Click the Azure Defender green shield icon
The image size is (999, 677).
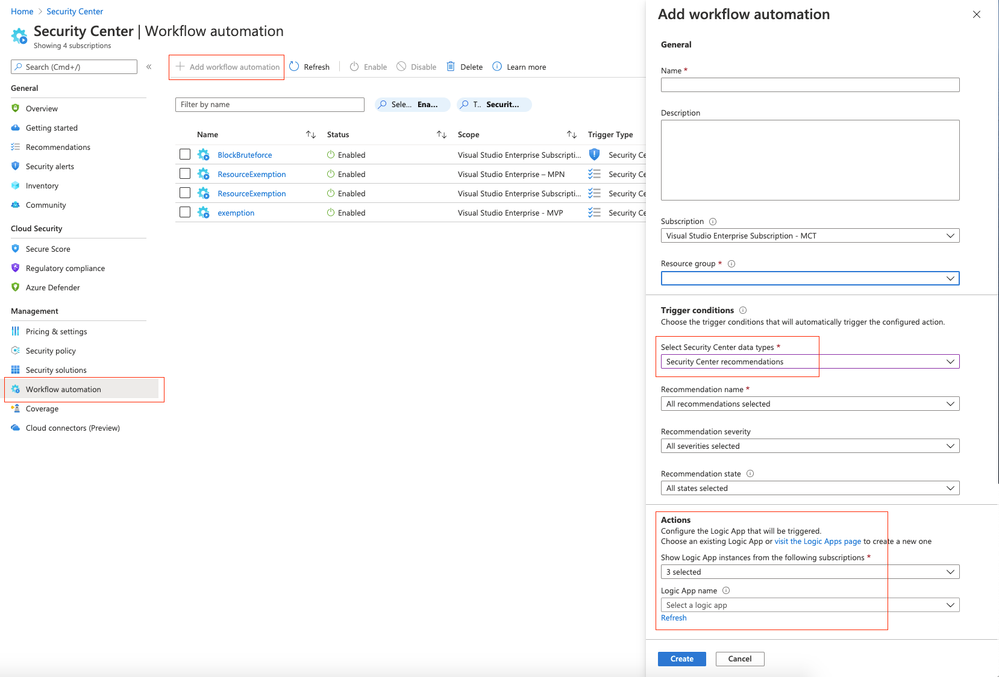pyautogui.click(x=15, y=287)
